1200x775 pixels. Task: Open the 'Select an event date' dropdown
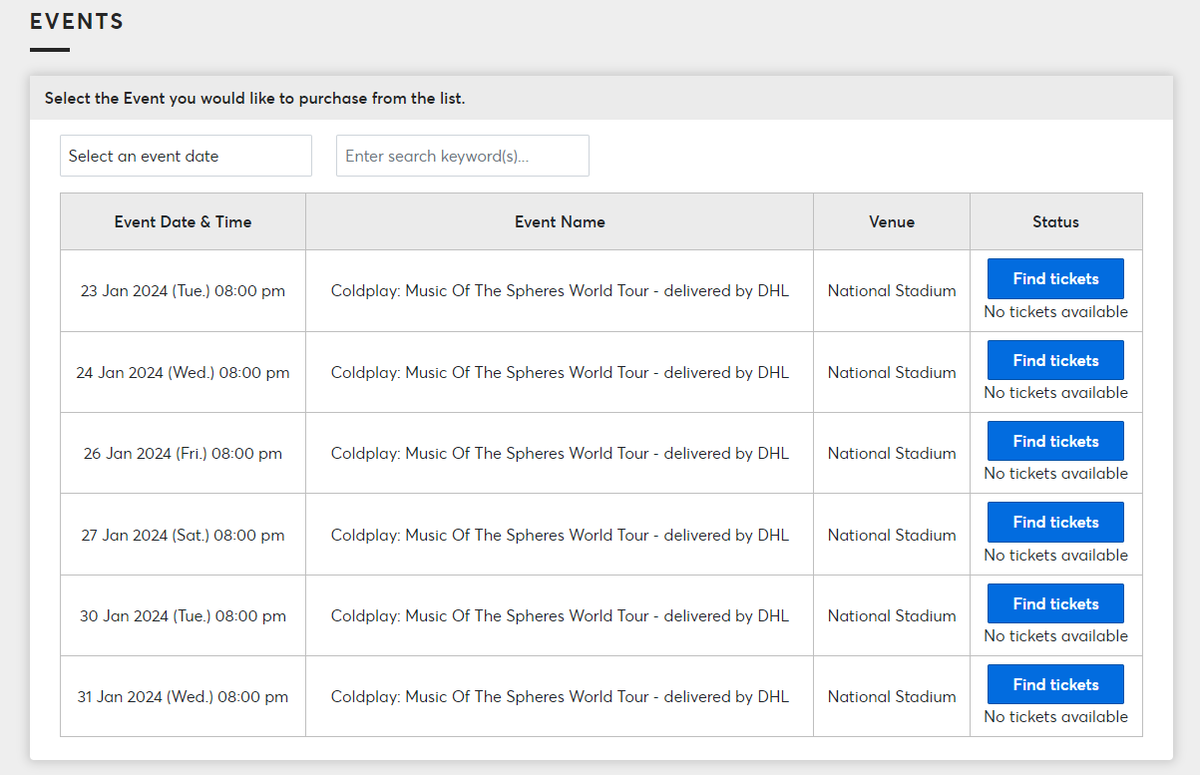click(x=186, y=156)
